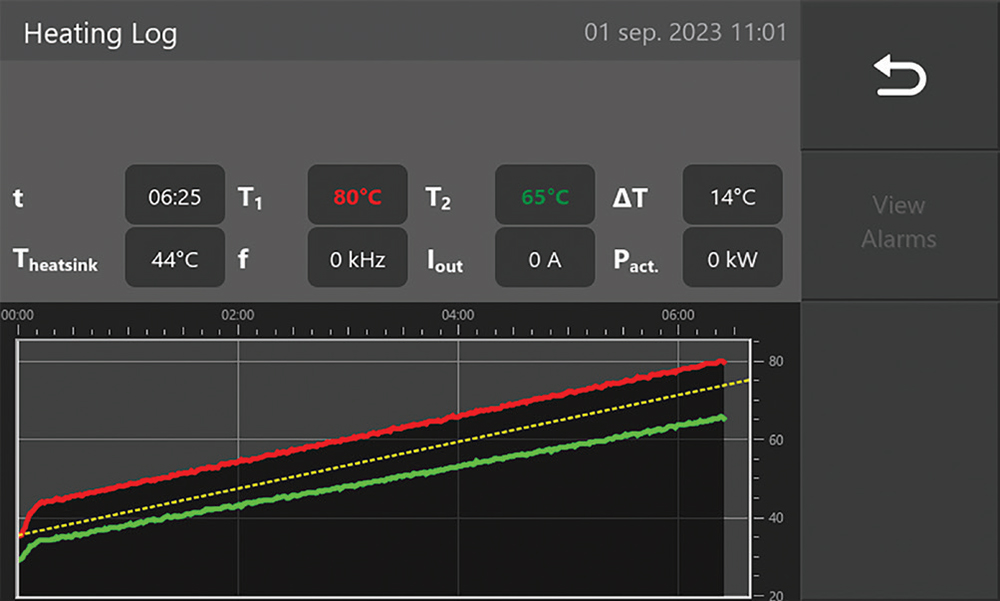
Task: Click the heatsink temperature 44°C box
Action: coord(174,259)
